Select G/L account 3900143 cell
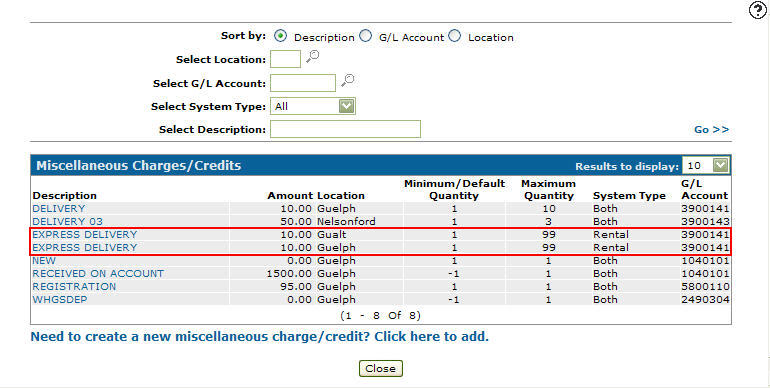The image size is (770, 389). 705,222
